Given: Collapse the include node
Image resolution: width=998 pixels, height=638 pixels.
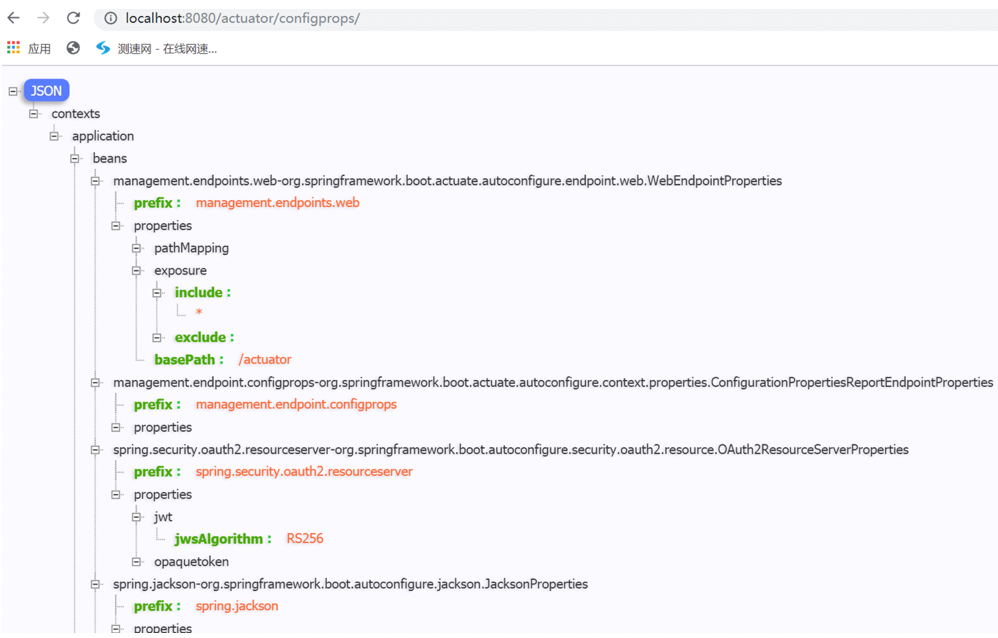Looking at the screenshot, I should tap(157, 293).
